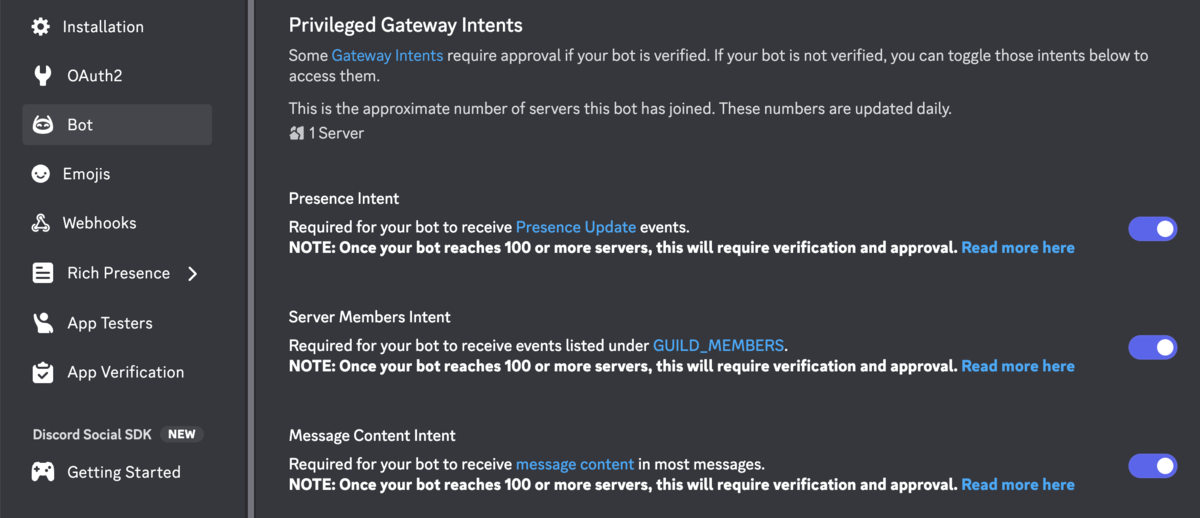Click the Getting Started gamepad icon
The image size is (1200, 518).
tap(43, 472)
